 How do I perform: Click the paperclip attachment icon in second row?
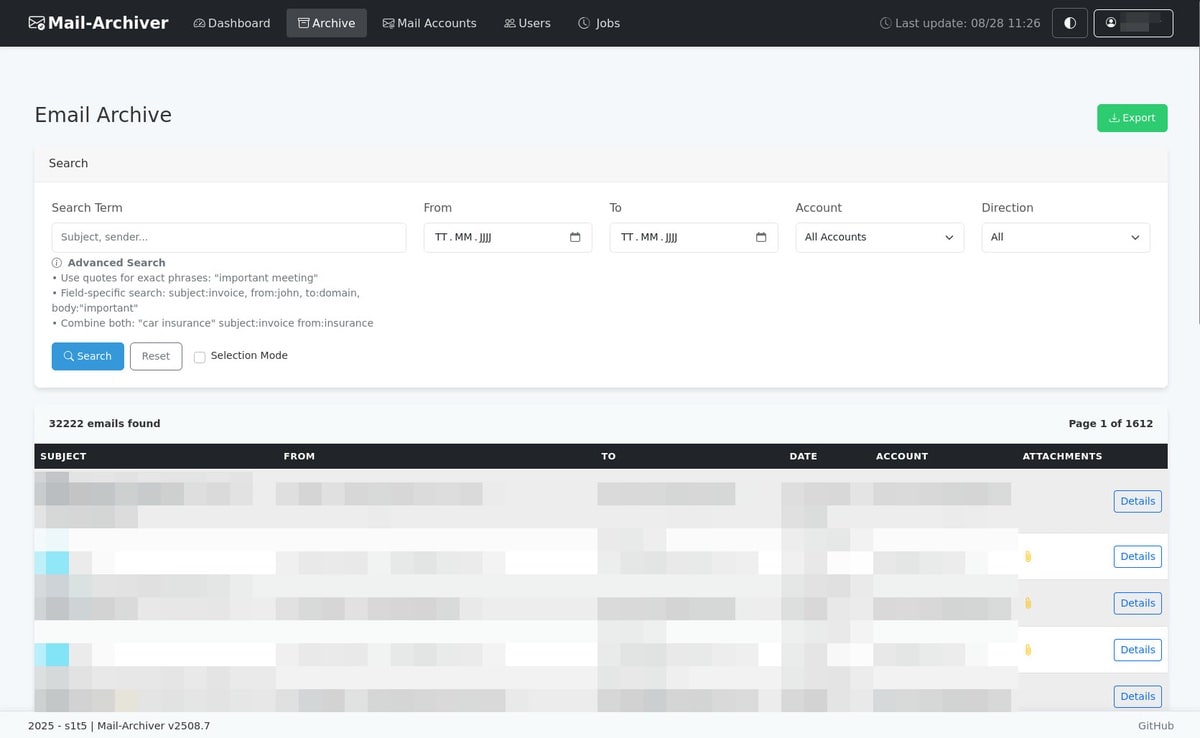click(1027, 556)
